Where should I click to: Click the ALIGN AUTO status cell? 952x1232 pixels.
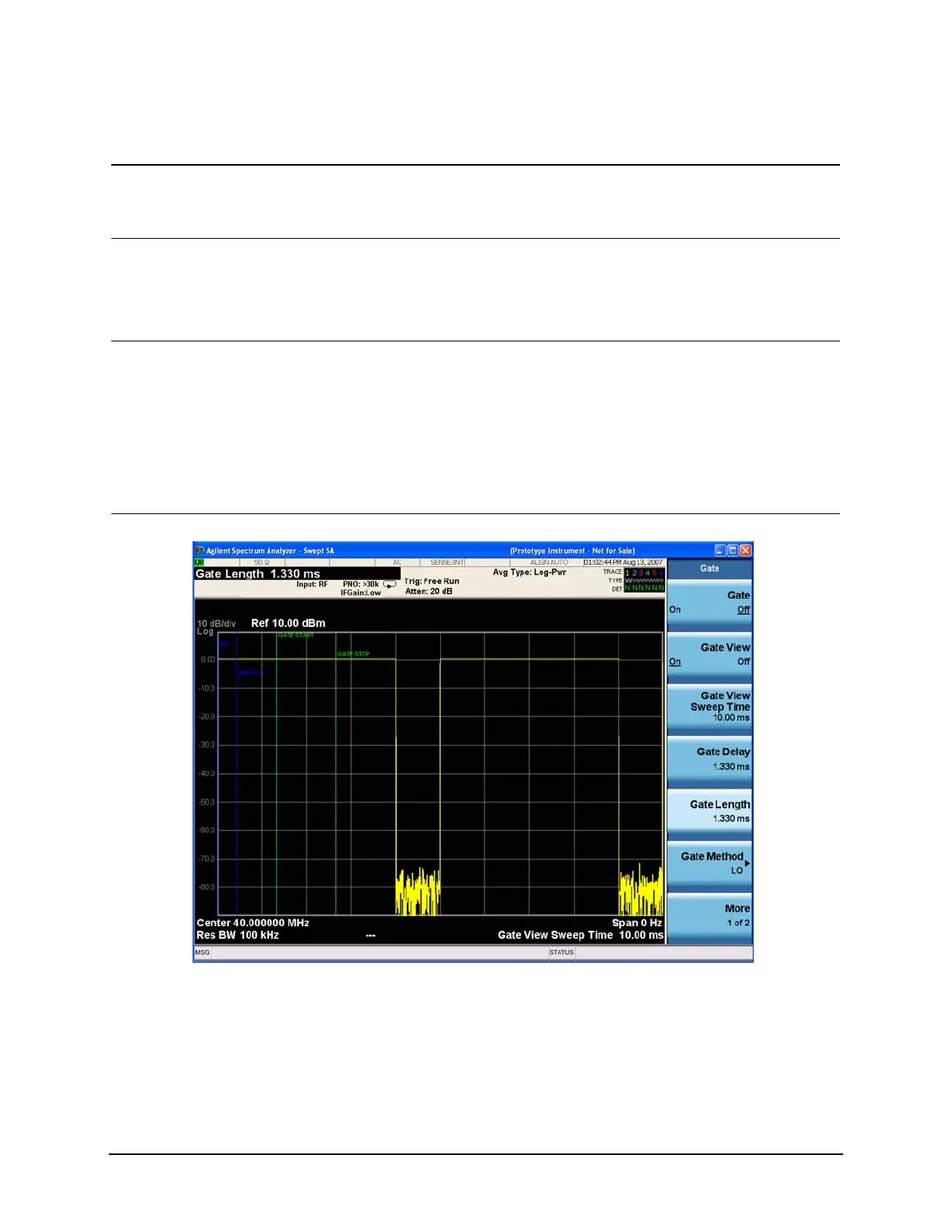tap(548, 562)
